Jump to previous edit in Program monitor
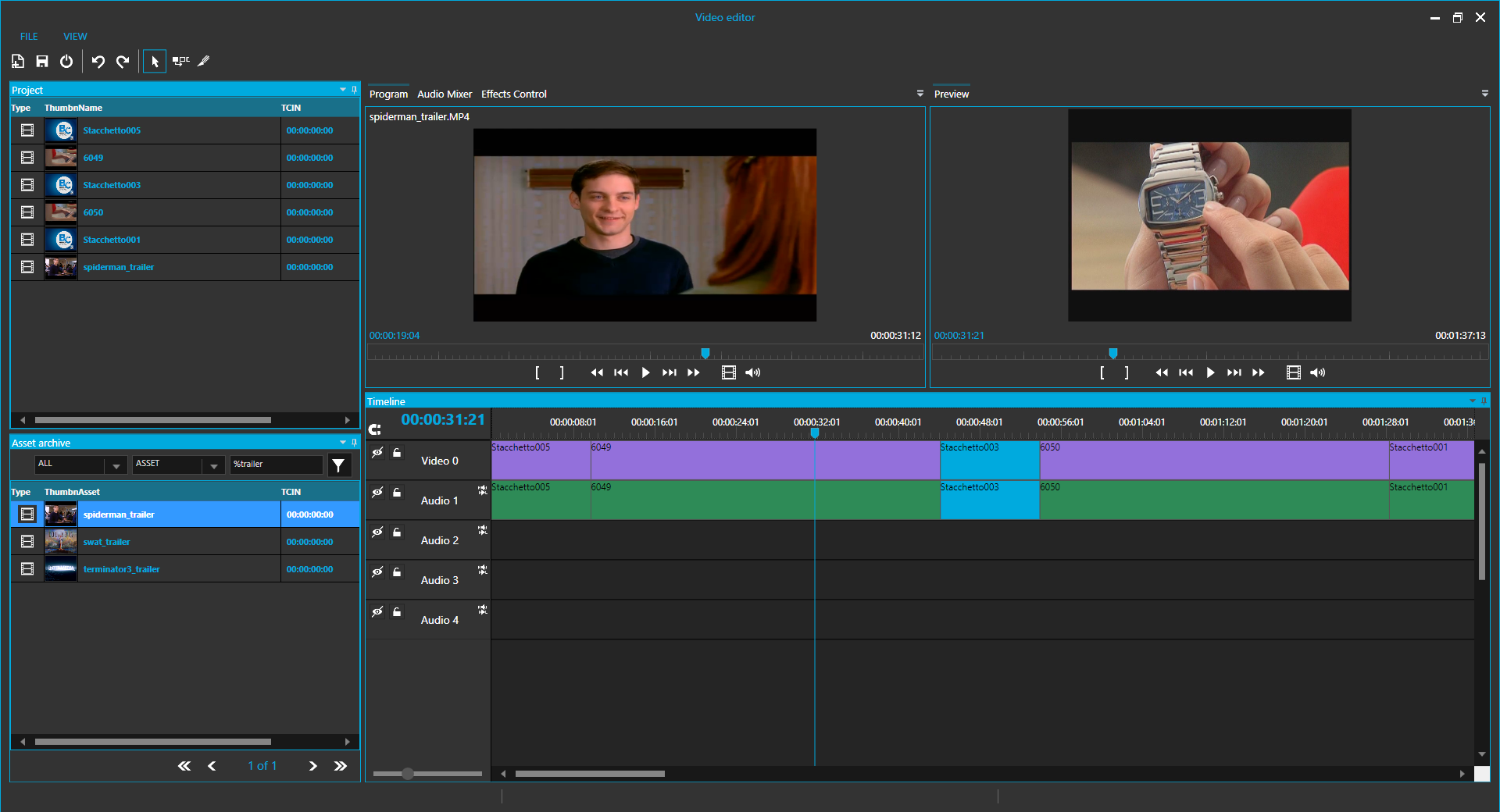This screenshot has height=812, width=1500. click(x=621, y=372)
